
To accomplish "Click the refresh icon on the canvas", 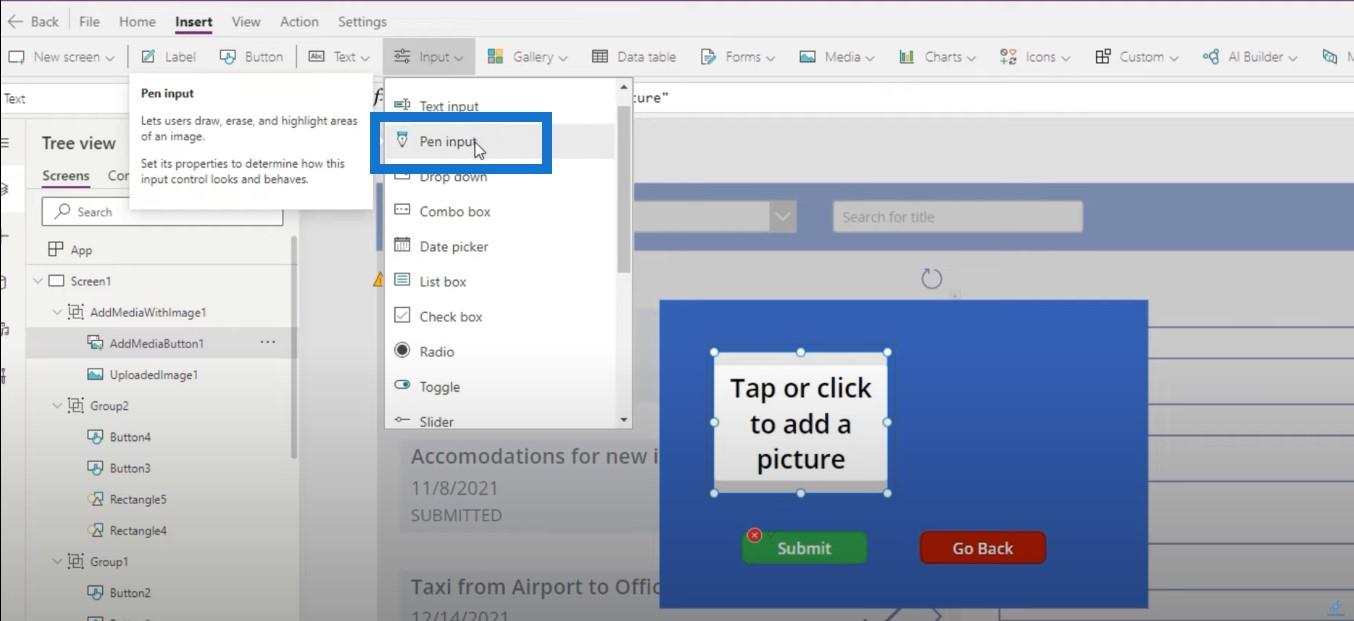I will pos(931,278).
